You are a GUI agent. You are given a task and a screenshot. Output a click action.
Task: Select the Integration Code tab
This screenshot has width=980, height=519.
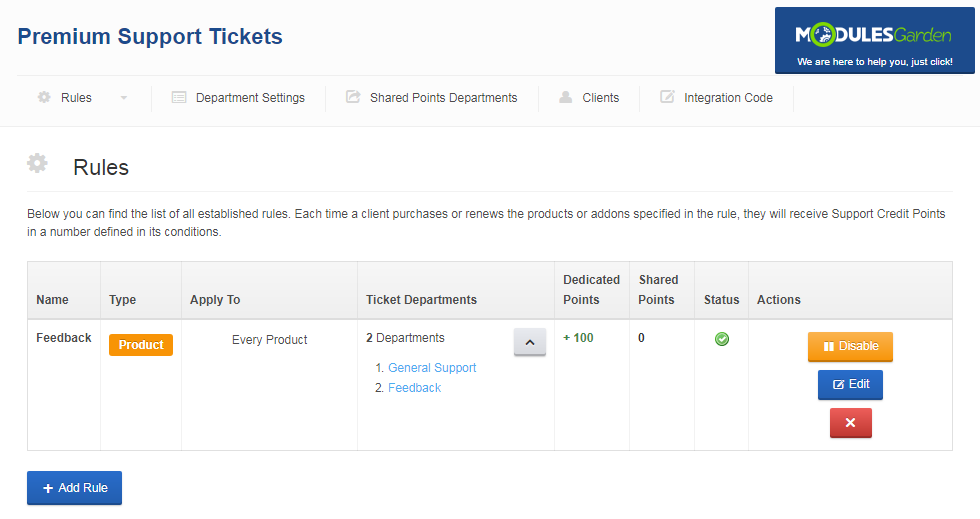click(x=728, y=98)
